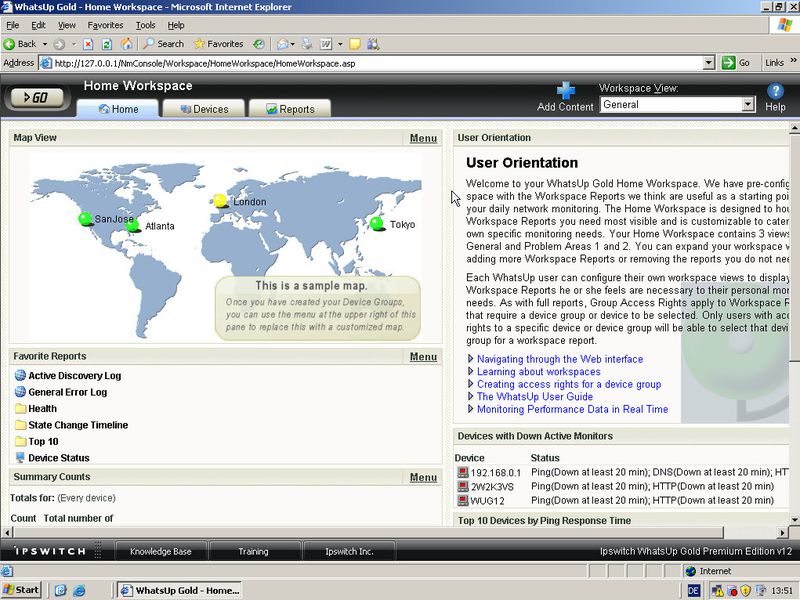Open the Summary Counts Menu link
Image resolution: width=800 pixels, height=600 pixels.
423,478
